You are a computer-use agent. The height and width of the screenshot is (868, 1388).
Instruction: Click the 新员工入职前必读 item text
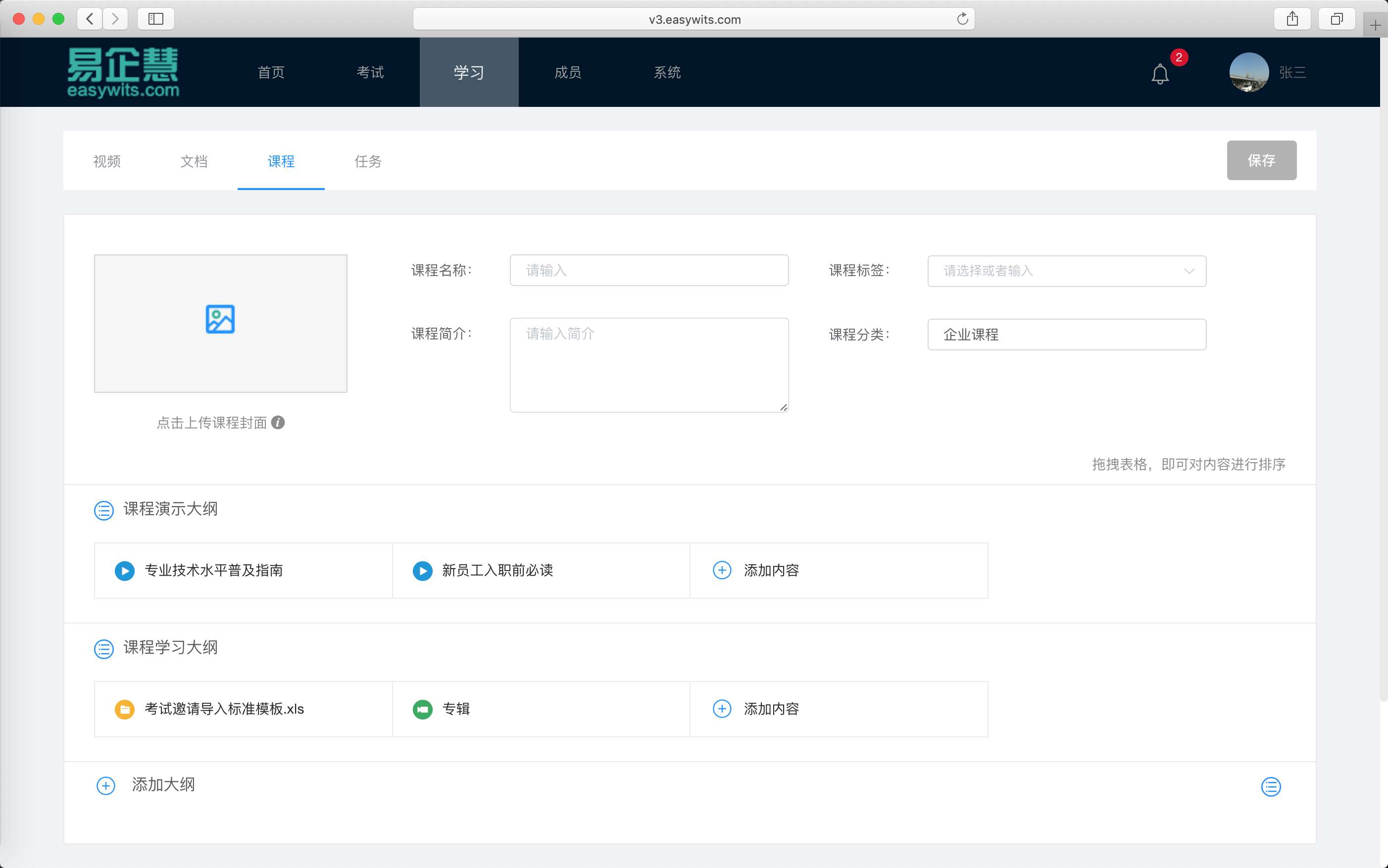[497, 571]
